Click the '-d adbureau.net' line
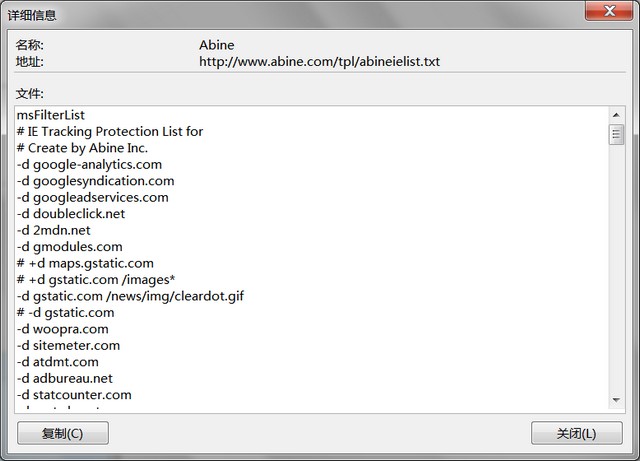The width and height of the screenshot is (640, 461). (64, 379)
